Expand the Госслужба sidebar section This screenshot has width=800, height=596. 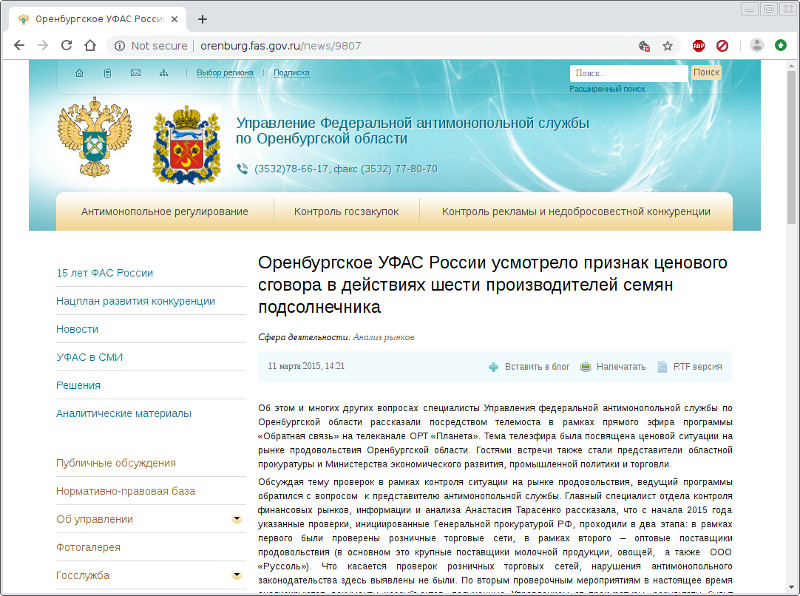236,575
